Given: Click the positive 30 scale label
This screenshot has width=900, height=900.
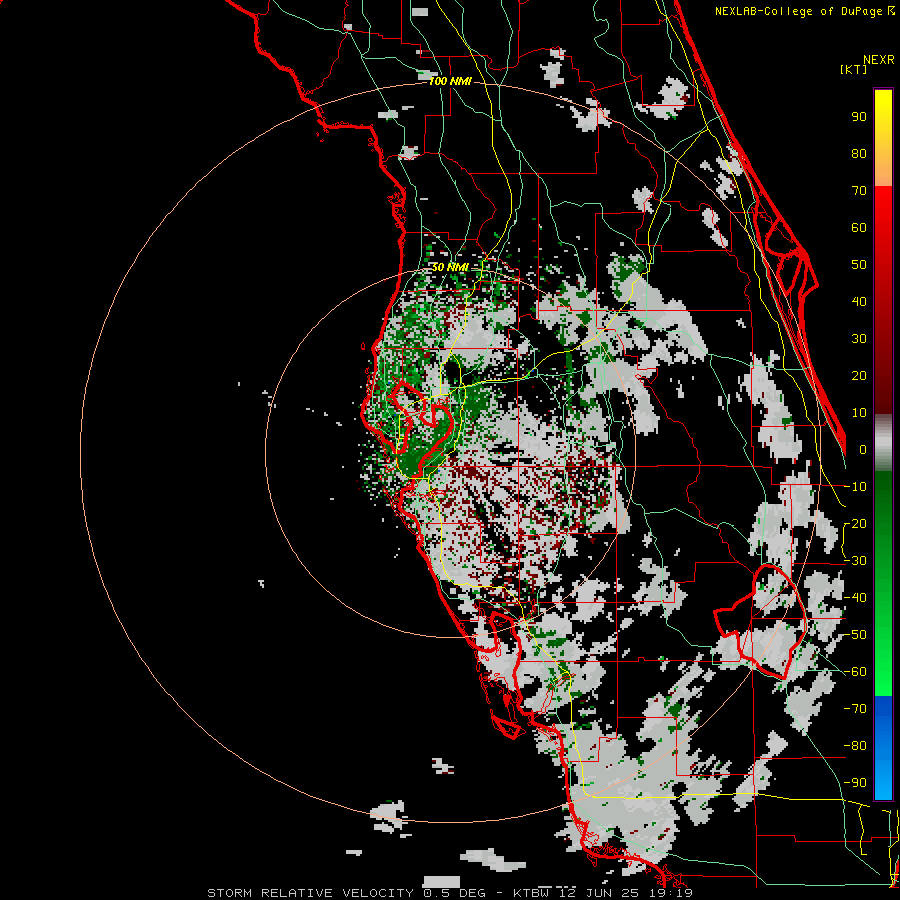Looking at the screenshot, I should 859,339.
